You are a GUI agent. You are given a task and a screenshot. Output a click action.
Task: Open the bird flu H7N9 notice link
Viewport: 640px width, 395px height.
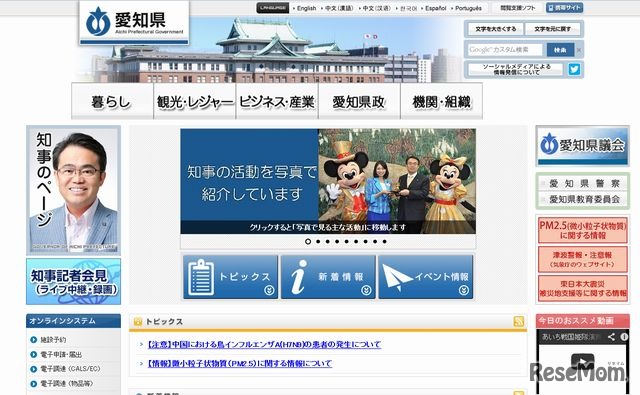[264, 344]
